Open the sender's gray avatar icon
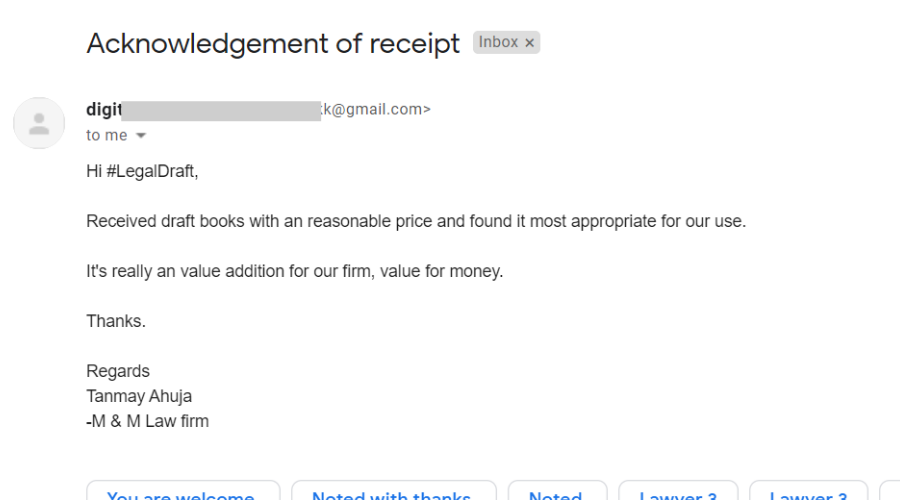Screen dimensions: 900x500 point(39,123)
